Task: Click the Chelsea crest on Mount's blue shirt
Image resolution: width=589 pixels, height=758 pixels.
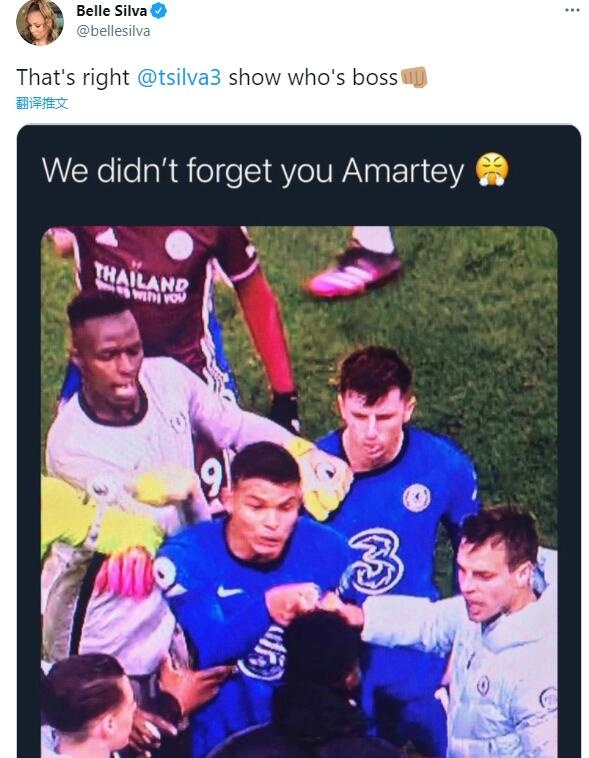Action: coord(417,498)
